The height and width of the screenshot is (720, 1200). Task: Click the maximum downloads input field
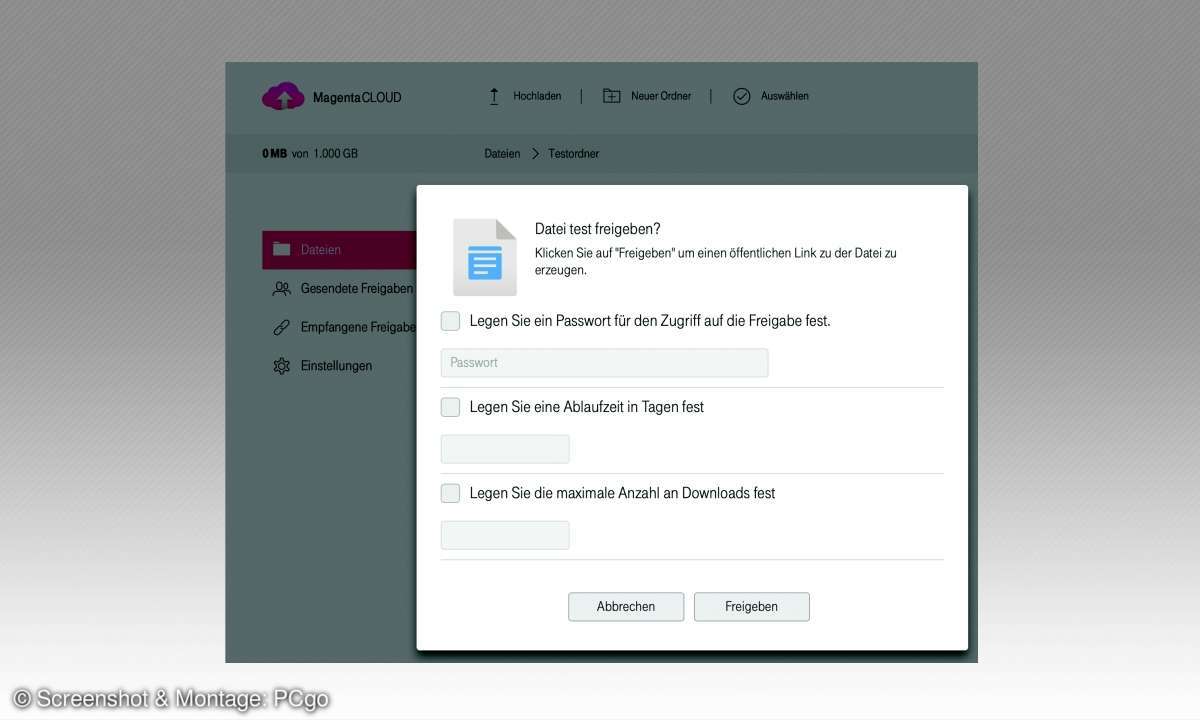(x=505, y=535)
